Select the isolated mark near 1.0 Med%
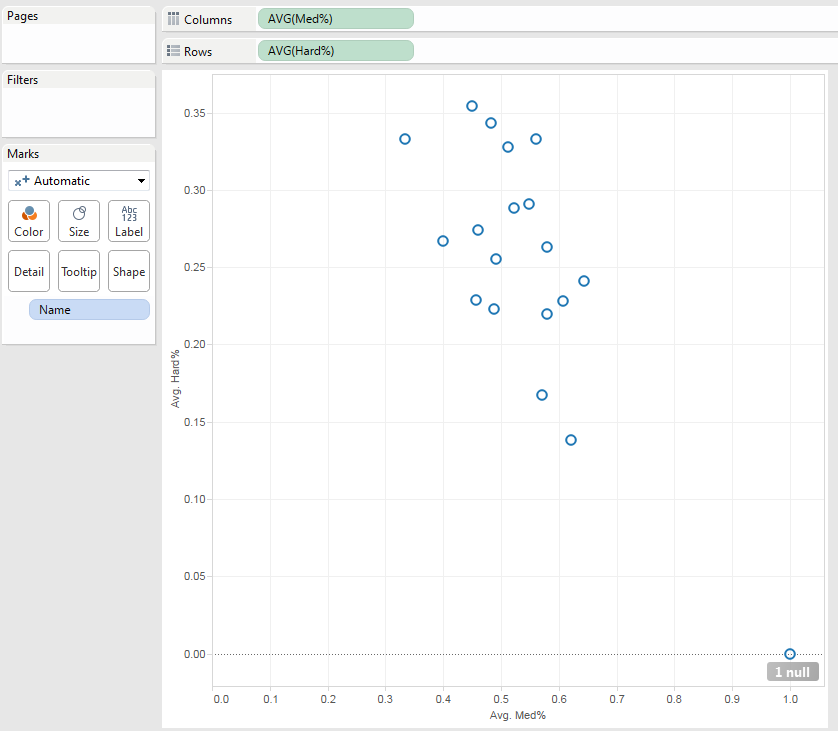The width and height of the screenshot is (838, 731). (790, 653)
